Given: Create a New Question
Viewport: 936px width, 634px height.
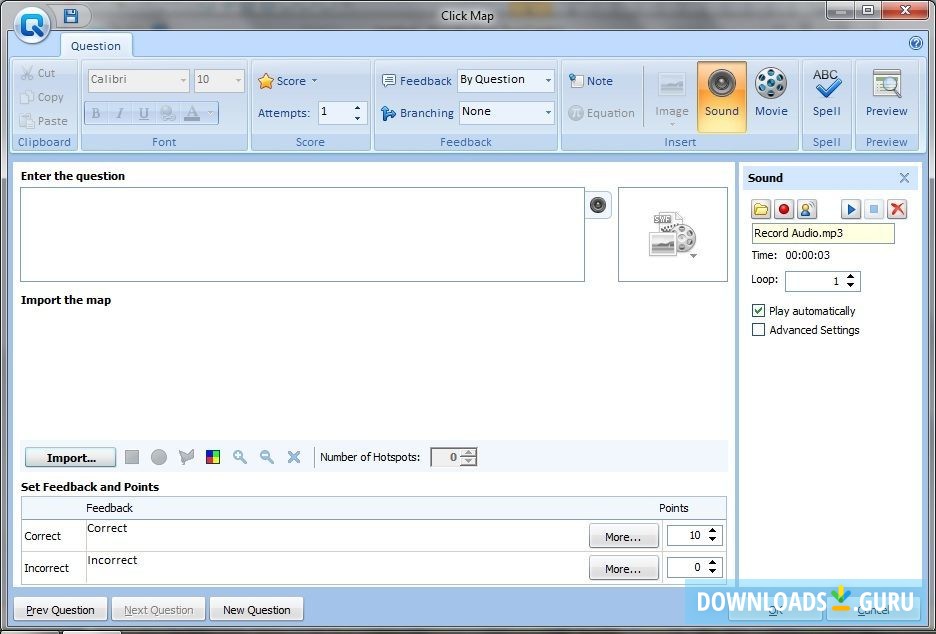Looking at the screenshot, I should pos(256,609).
